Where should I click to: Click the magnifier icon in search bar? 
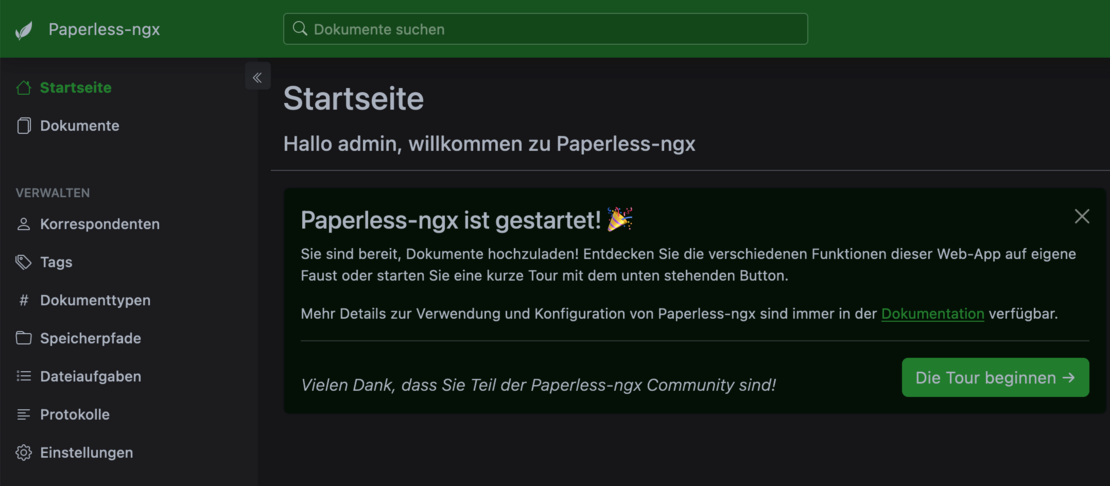tap(299, 29)
